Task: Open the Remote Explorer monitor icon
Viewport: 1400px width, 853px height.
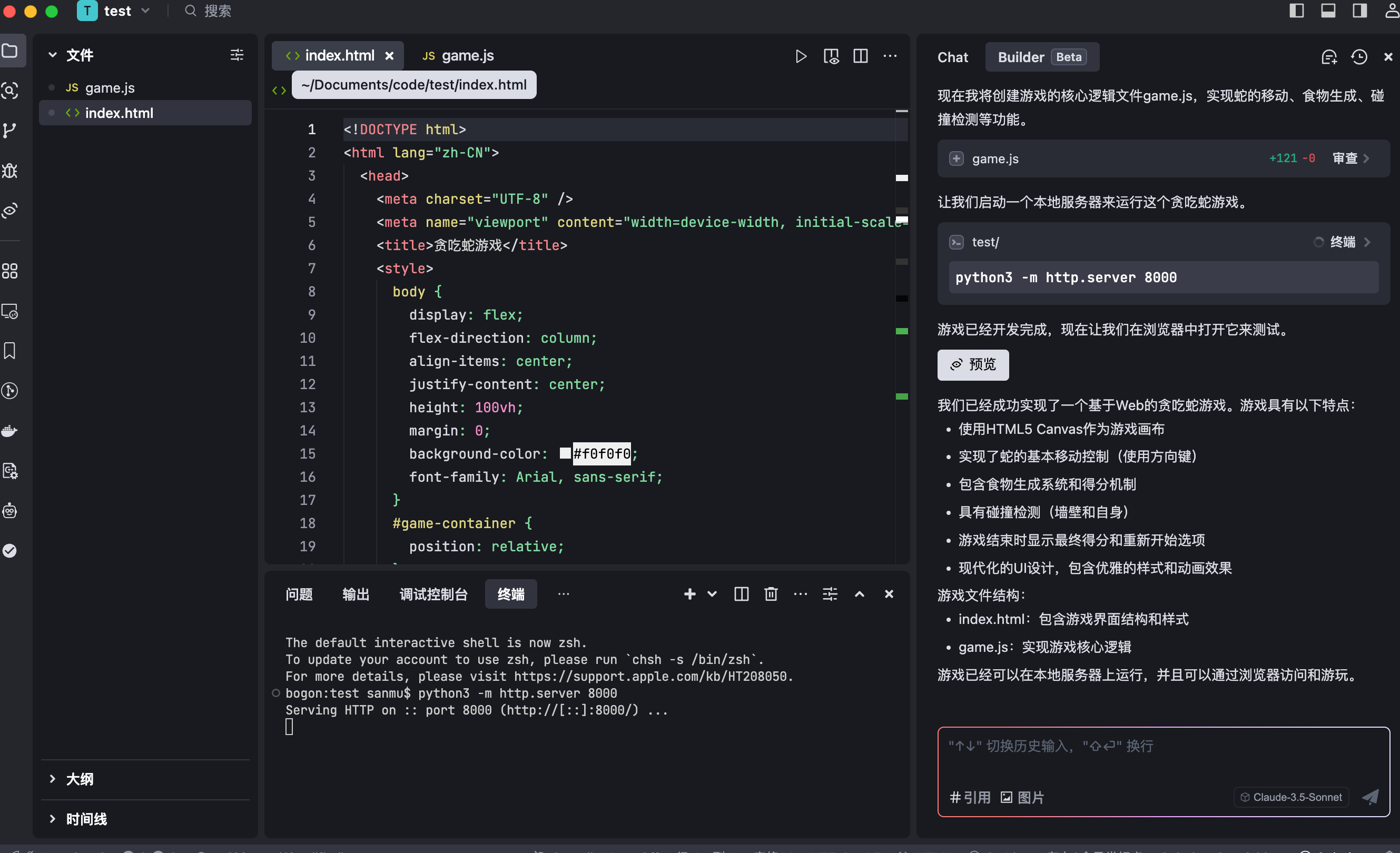Action: pos(9,311)
